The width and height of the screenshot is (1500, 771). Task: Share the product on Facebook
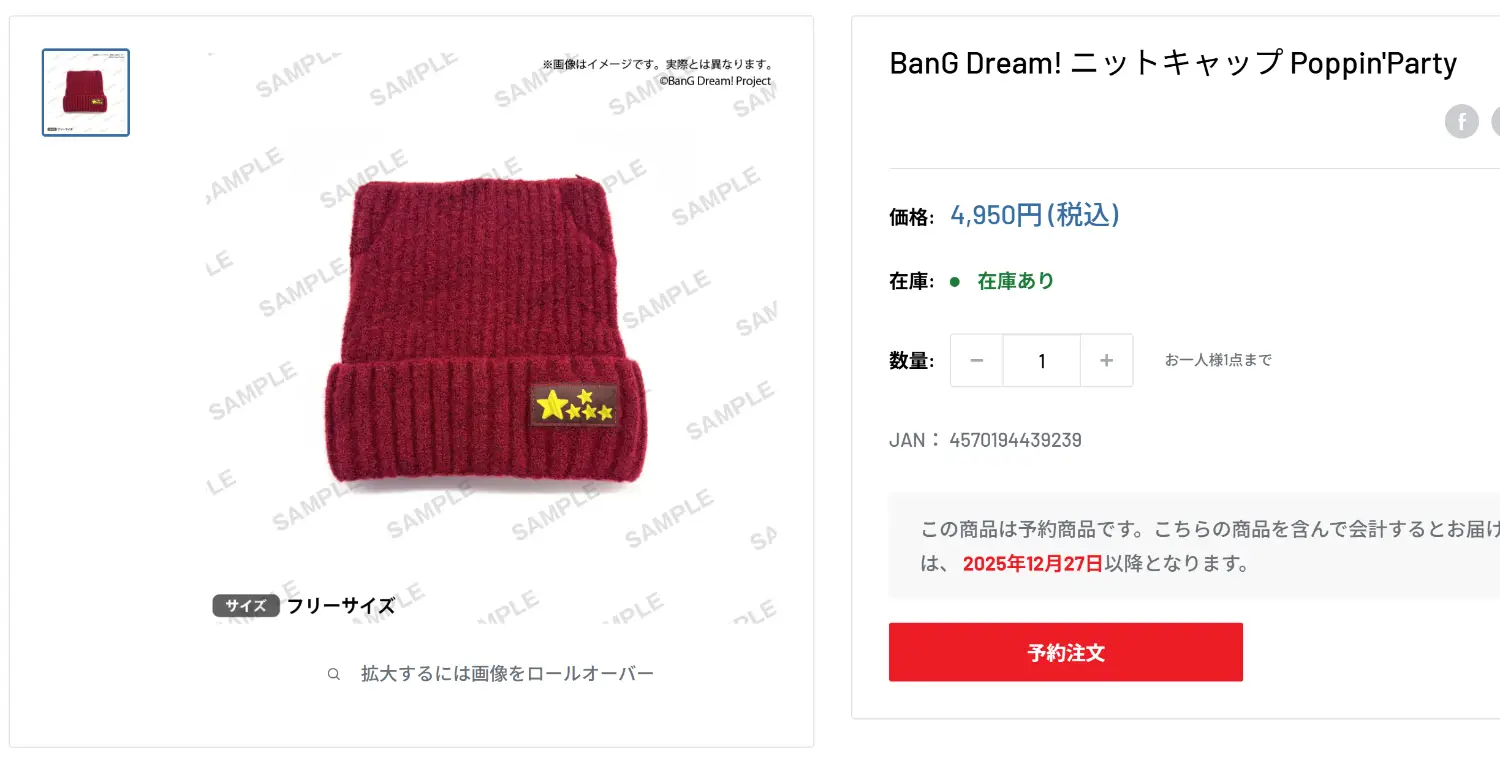click(1461, 122)
